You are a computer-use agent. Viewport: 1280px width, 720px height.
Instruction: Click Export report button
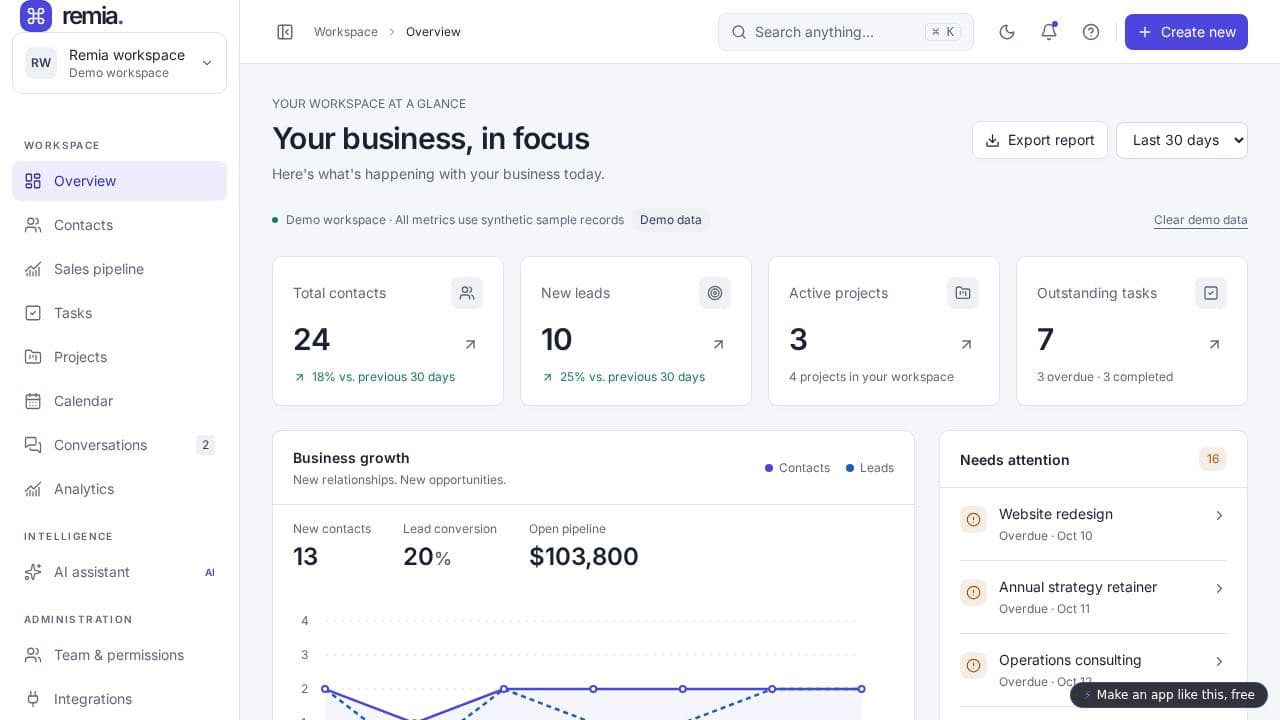coord(1040,140)
